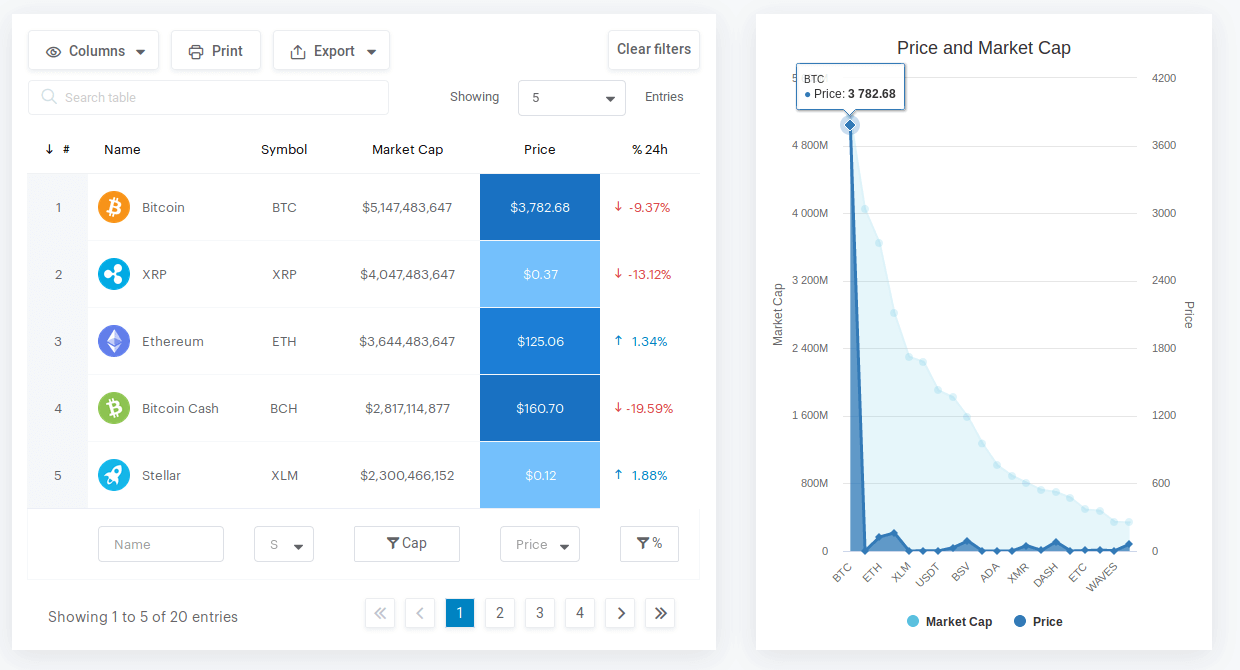1240x670 pixels.
Task: Go to the first page
Action: [380, 613]
